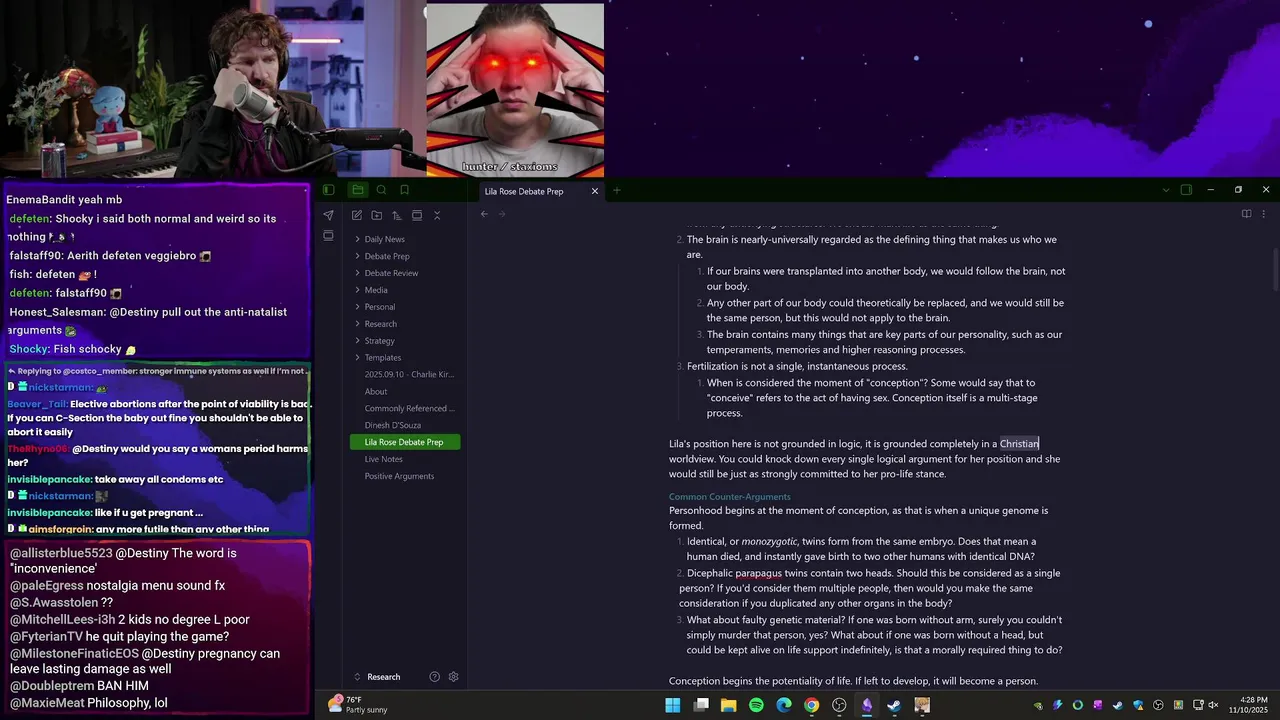Screen dimensions: 1280x720
Task: Open a new tab with plus icon
Action: [617, 190]
